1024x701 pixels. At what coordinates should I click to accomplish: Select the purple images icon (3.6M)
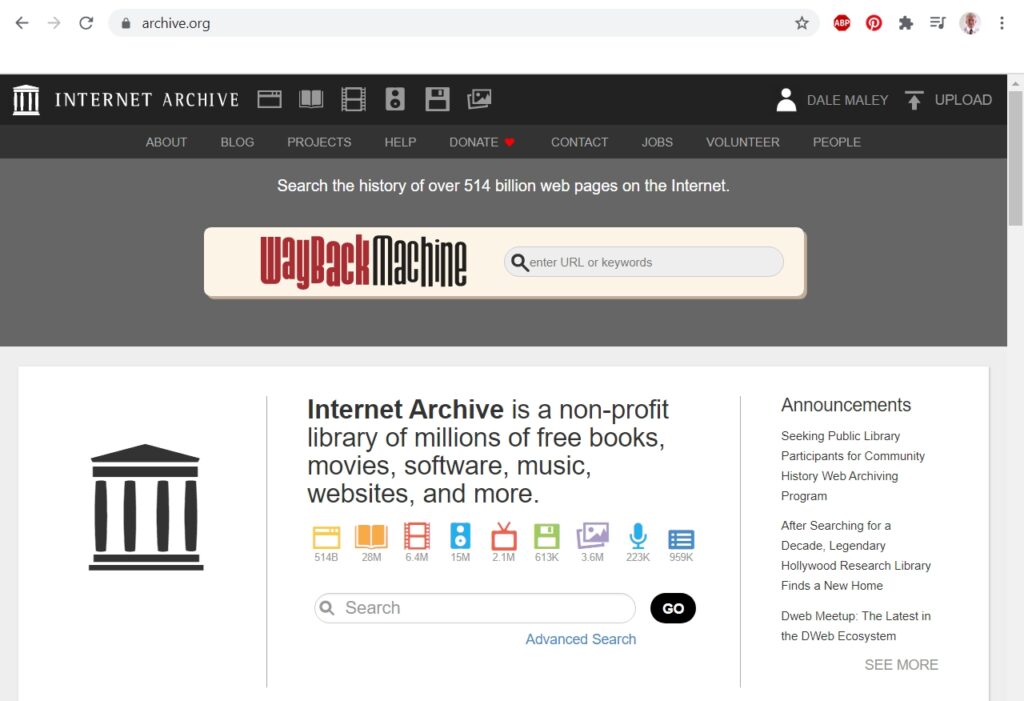click(592, 536)
